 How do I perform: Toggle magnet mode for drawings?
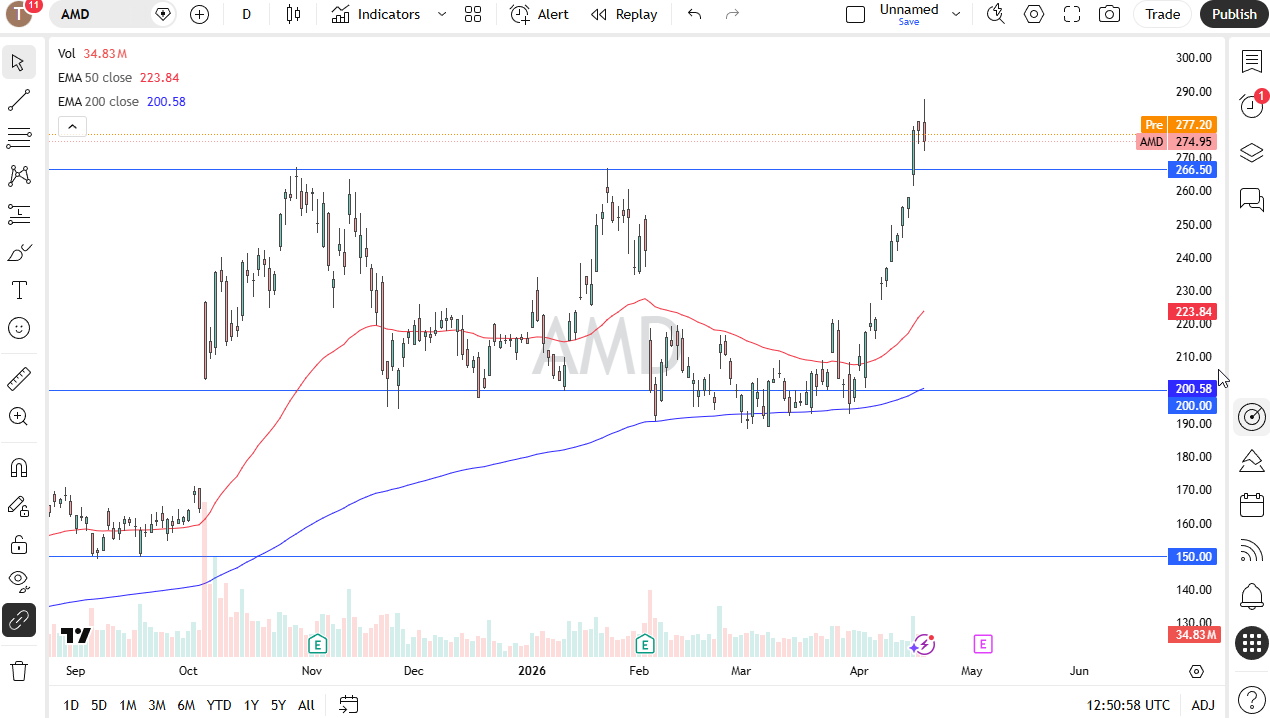pyautogui.click(x=18, y=468)
